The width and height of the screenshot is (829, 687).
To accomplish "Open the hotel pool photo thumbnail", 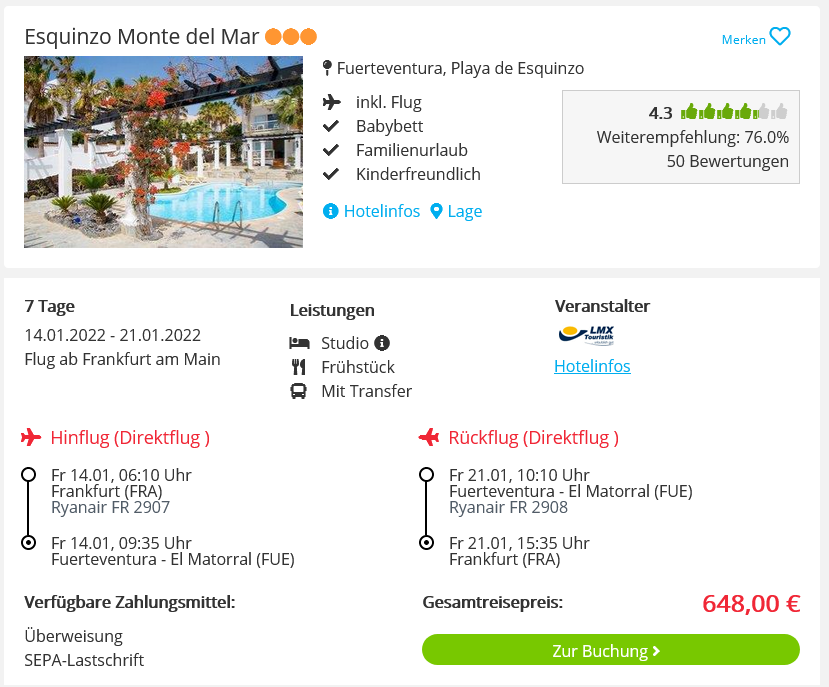I will (163, 152).
